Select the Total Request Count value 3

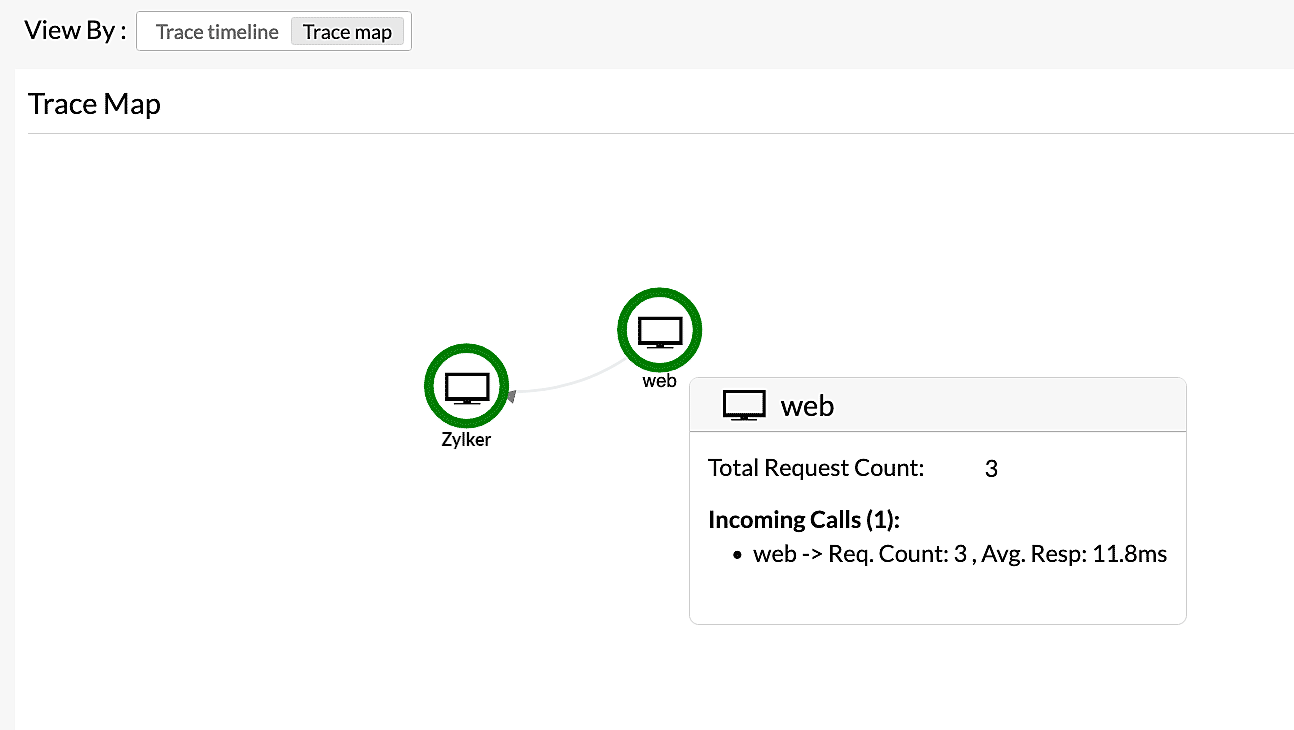[x=991, y=468]
